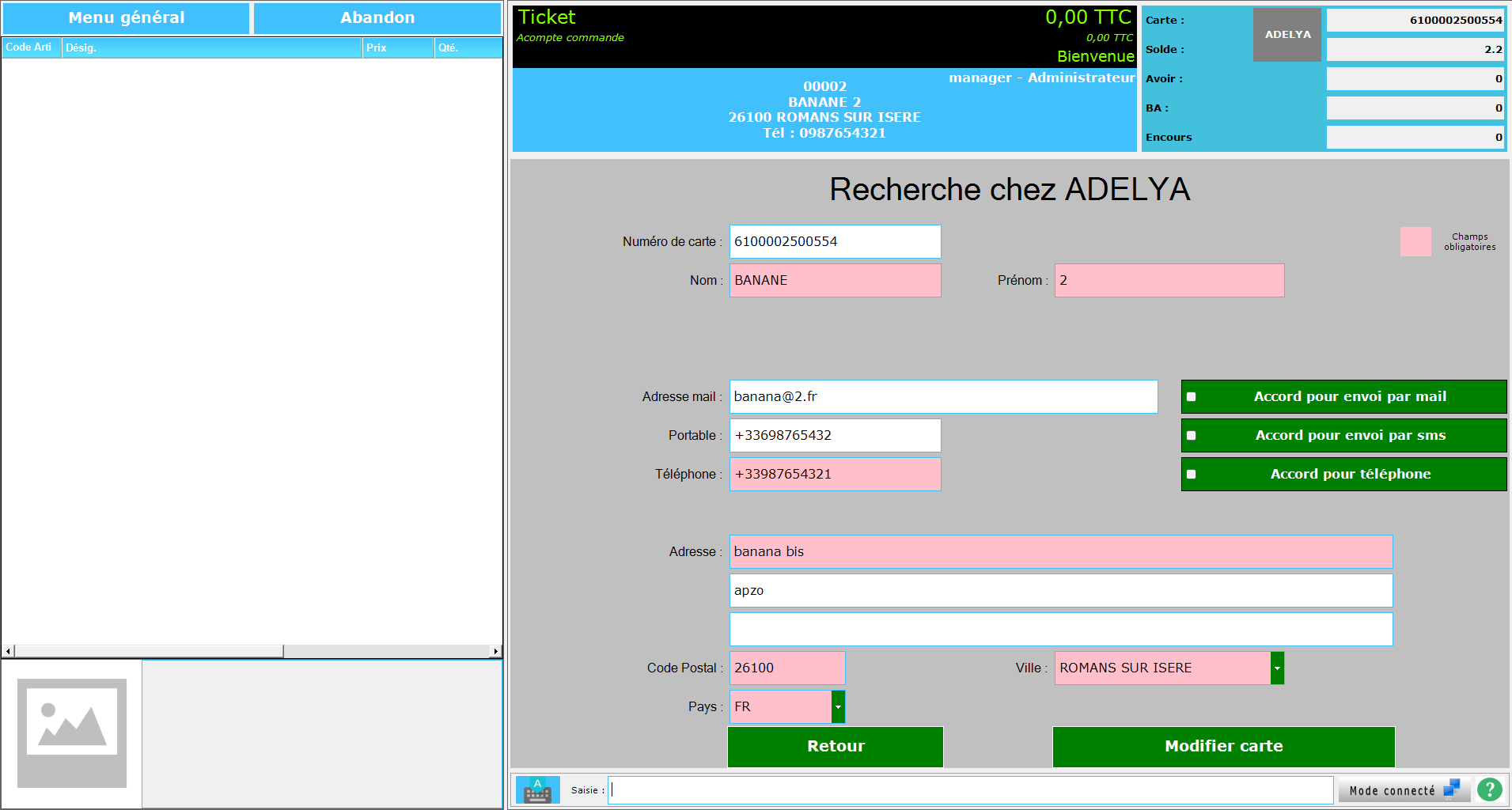
Task: Click the Prix column header
Action: coord(398,47)
